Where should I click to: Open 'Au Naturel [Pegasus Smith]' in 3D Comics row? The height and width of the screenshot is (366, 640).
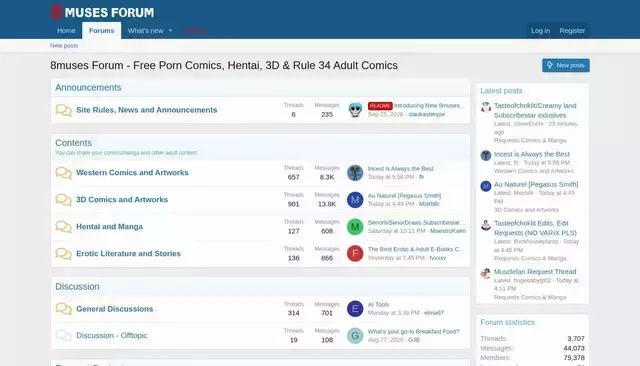(x=404, y=195)
